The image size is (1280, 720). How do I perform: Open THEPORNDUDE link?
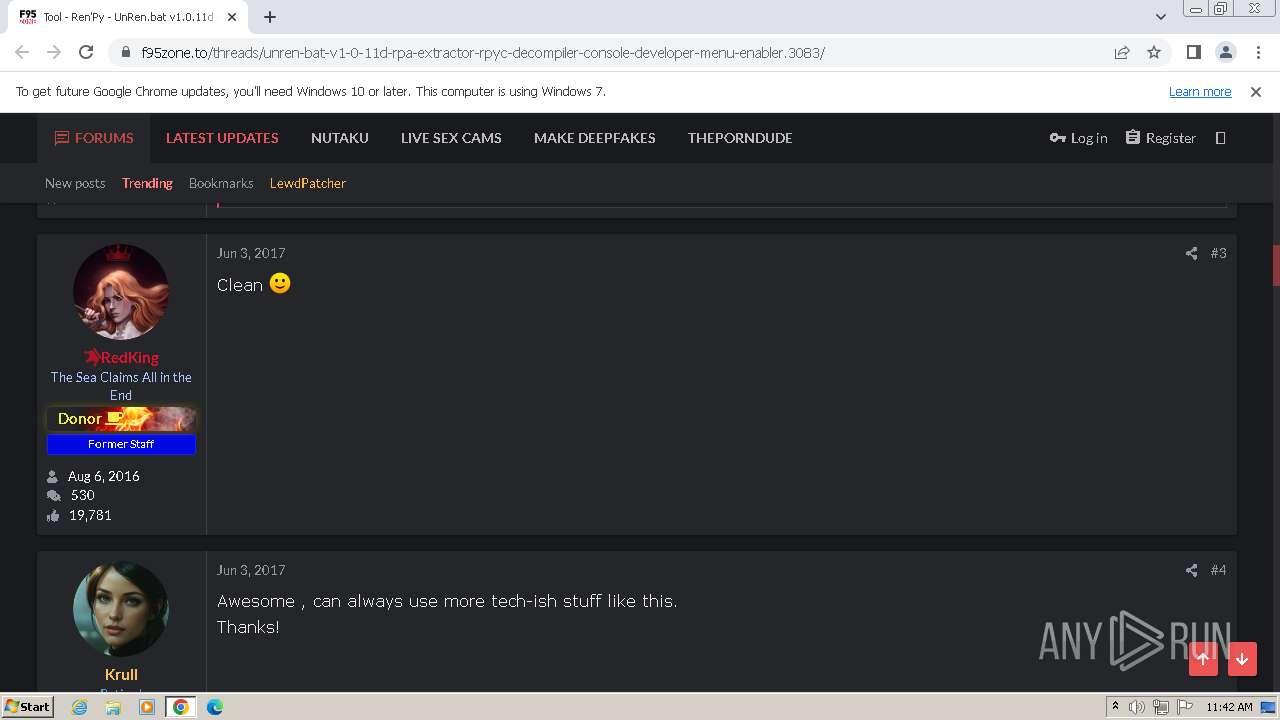740,138
